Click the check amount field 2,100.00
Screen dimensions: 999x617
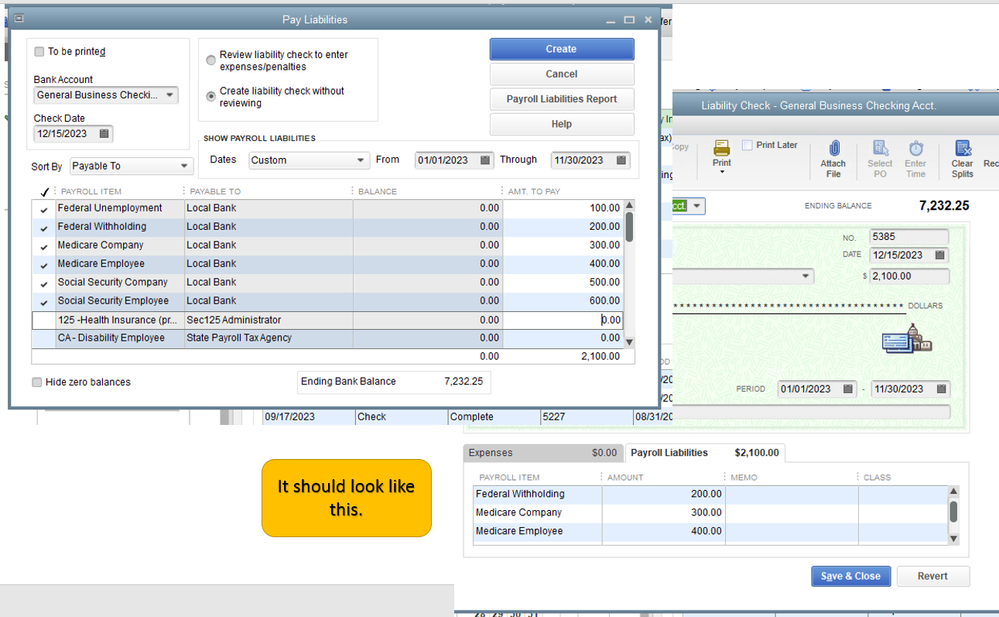[x=909, y=276]
